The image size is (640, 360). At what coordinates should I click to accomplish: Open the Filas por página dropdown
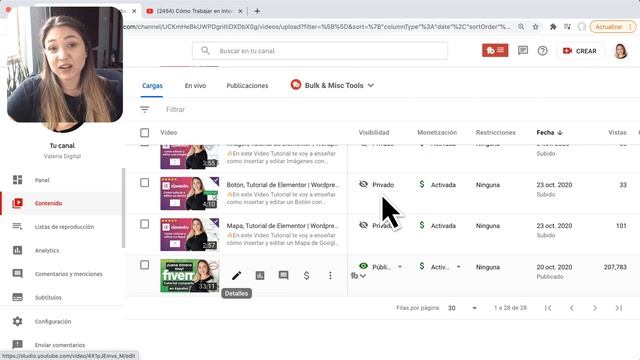point(462,308)
